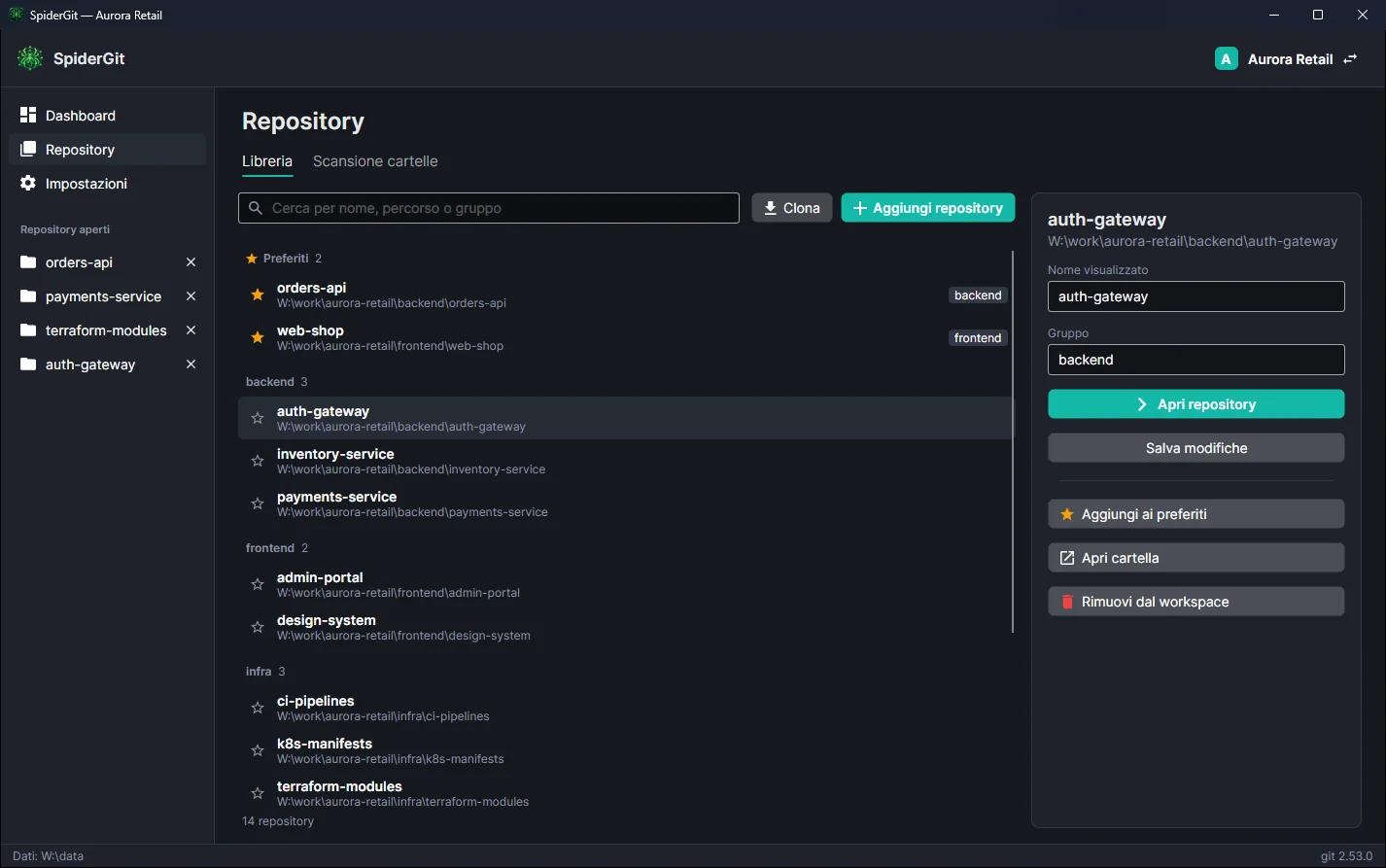The width and height of the screenshot is (1386, 868).
Task: Toggle favorite star for inventory-service
Action: (x=258, y=461)
